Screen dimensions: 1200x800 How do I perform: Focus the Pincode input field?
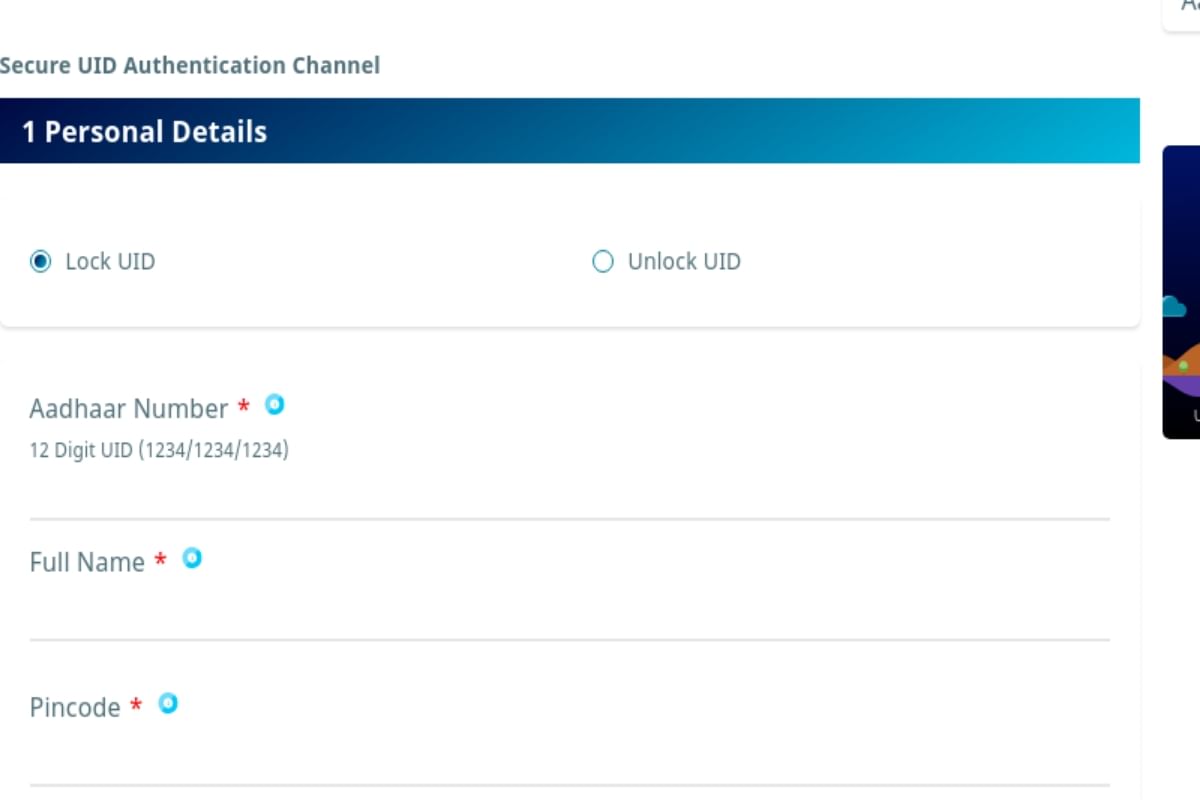pos(569,760)
